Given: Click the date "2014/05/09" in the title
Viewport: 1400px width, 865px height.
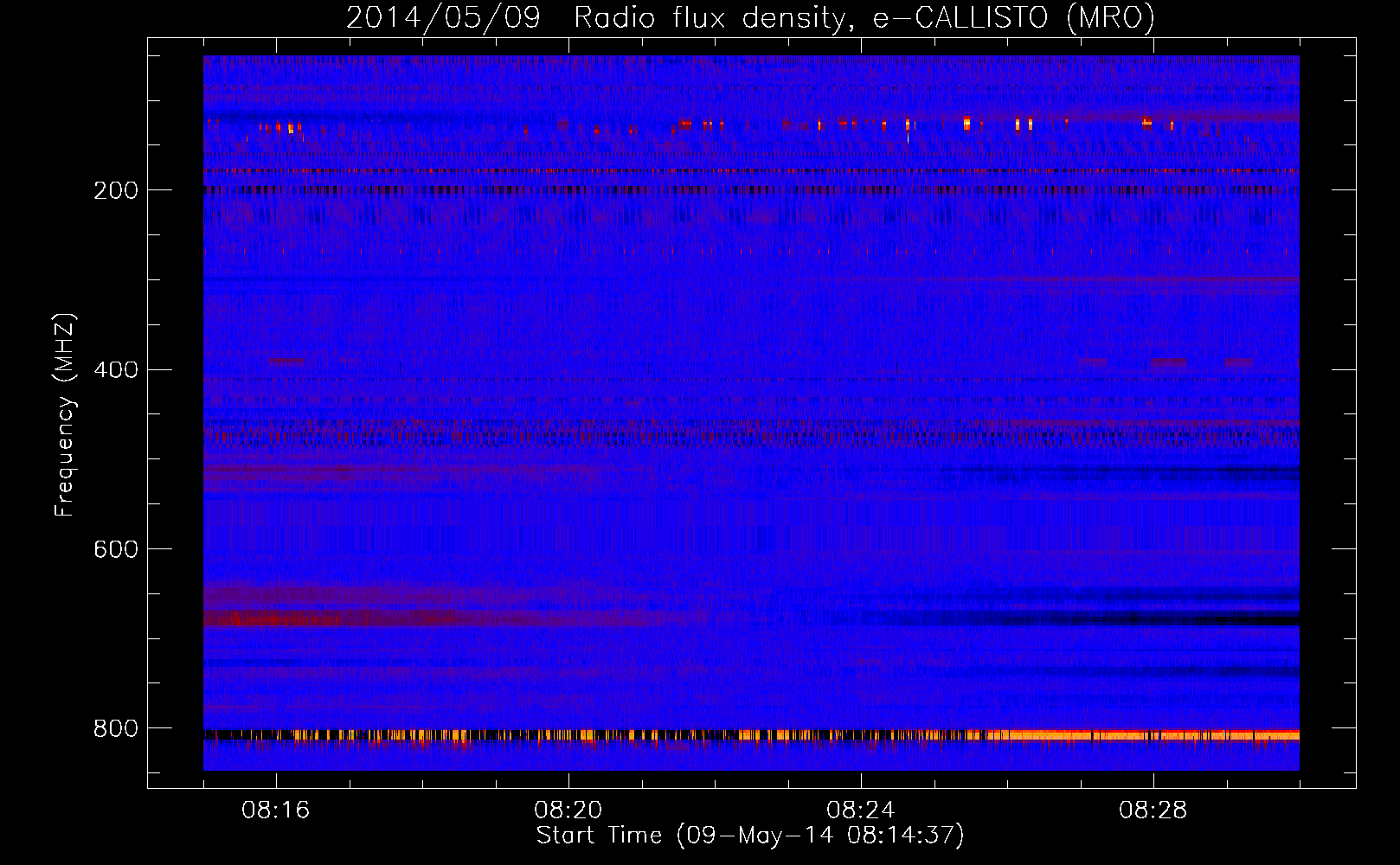Looking at the screenshot, I should coord(443,17).
